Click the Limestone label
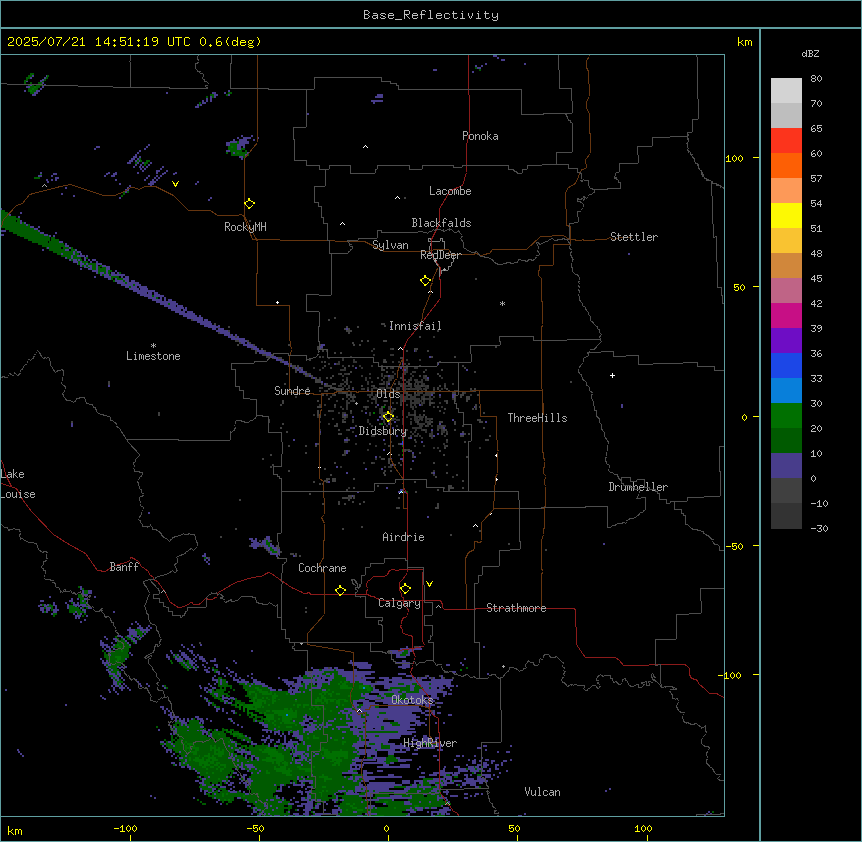Screen dimensions: 862x842 153,356
